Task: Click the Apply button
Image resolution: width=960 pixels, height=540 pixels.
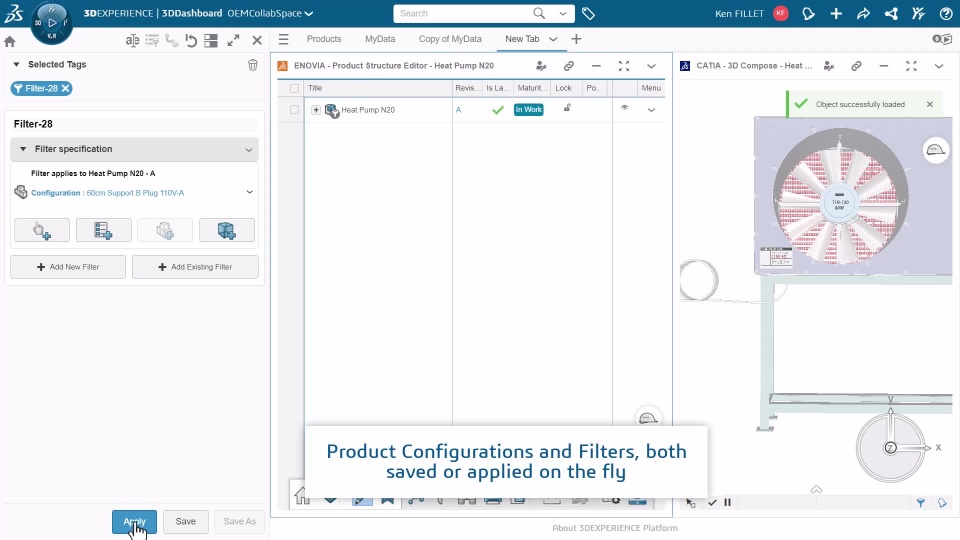Action: click(x=134, y=522)
